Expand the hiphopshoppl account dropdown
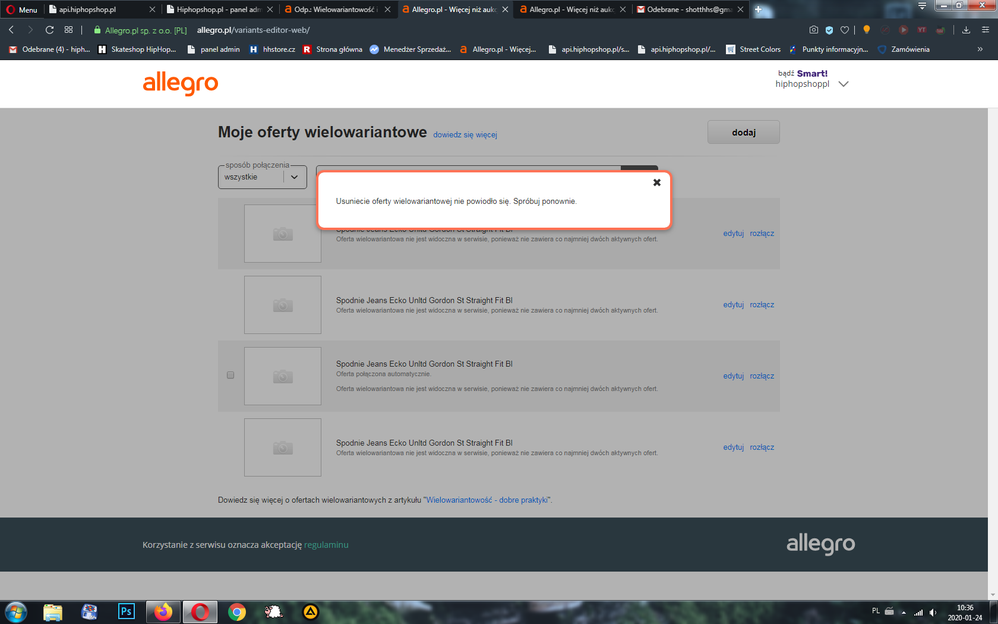 843,84
